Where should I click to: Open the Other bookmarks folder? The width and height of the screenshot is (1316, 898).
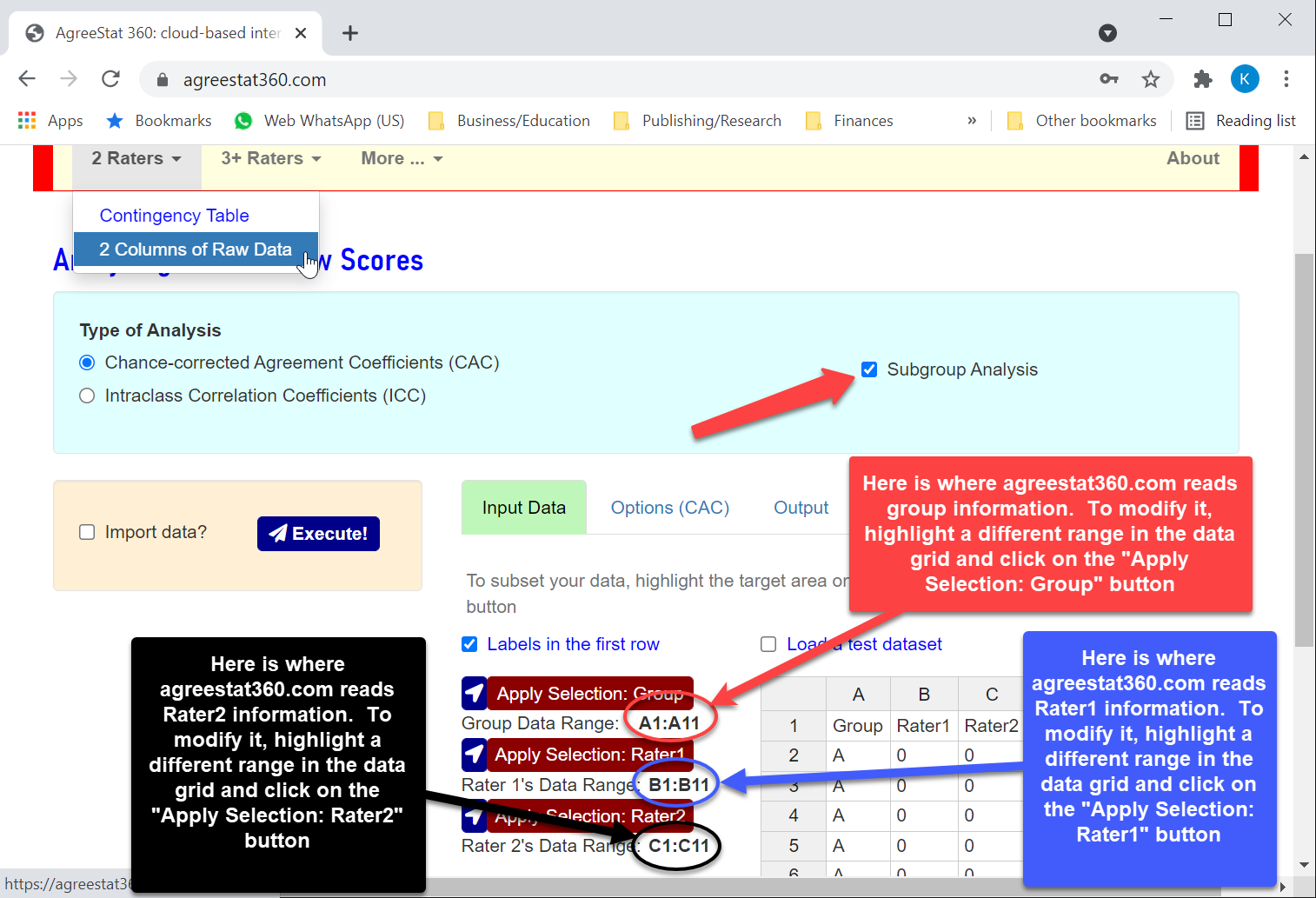tap(1082, 121)
